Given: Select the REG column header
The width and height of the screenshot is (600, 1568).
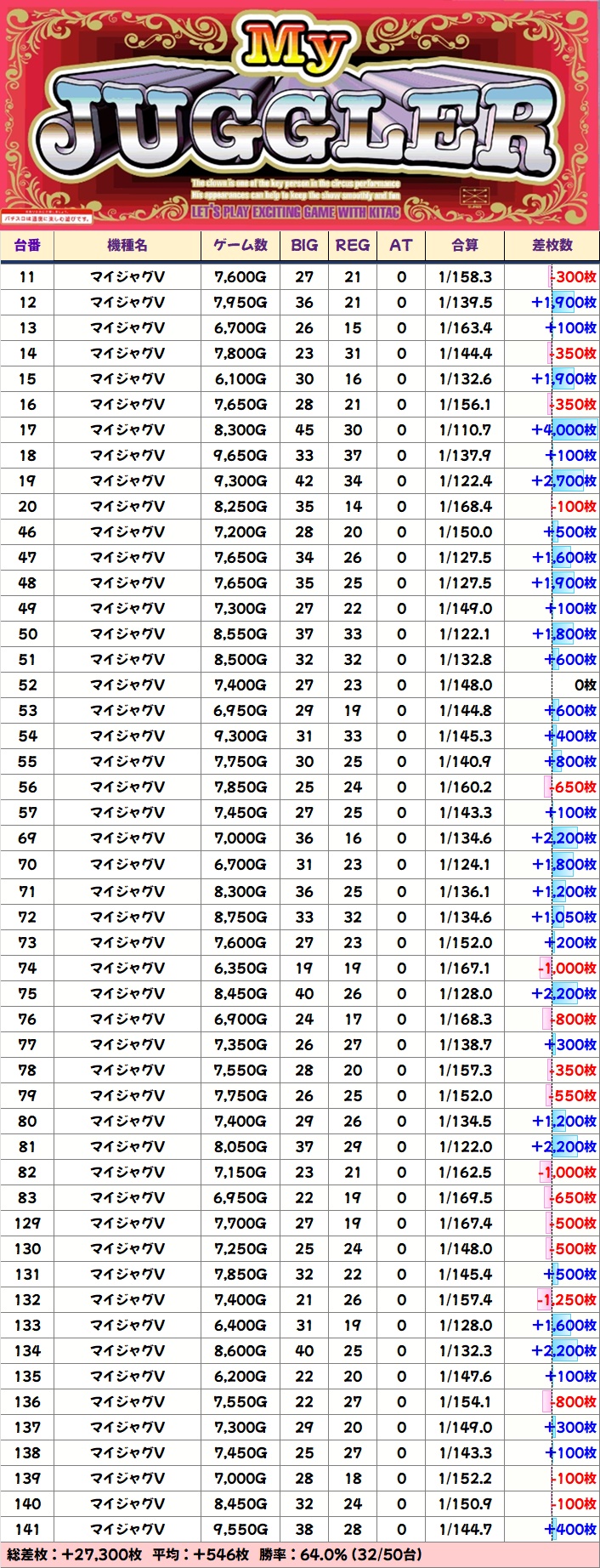Looking at the screenshot, I should tap(353, 245).
